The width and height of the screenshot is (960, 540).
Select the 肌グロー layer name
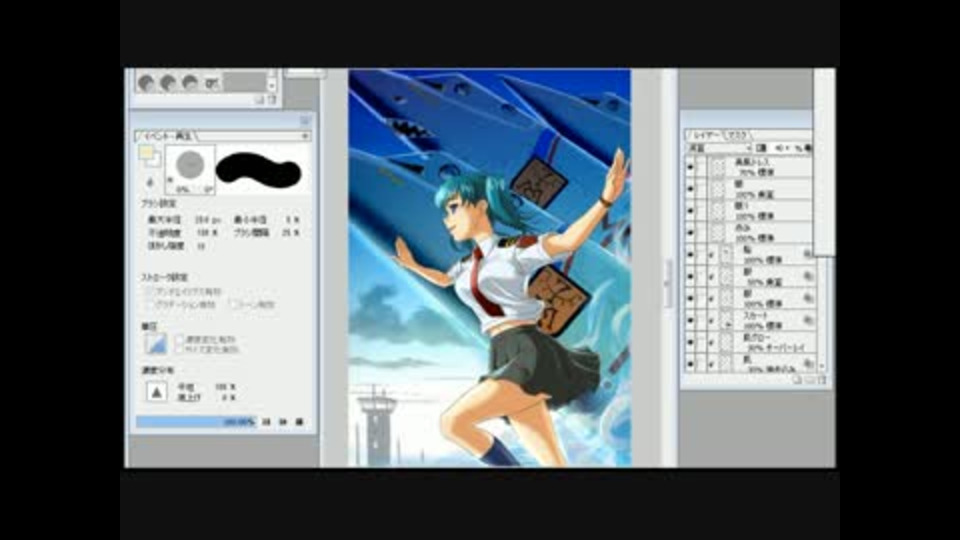click(x=756, y=338)
